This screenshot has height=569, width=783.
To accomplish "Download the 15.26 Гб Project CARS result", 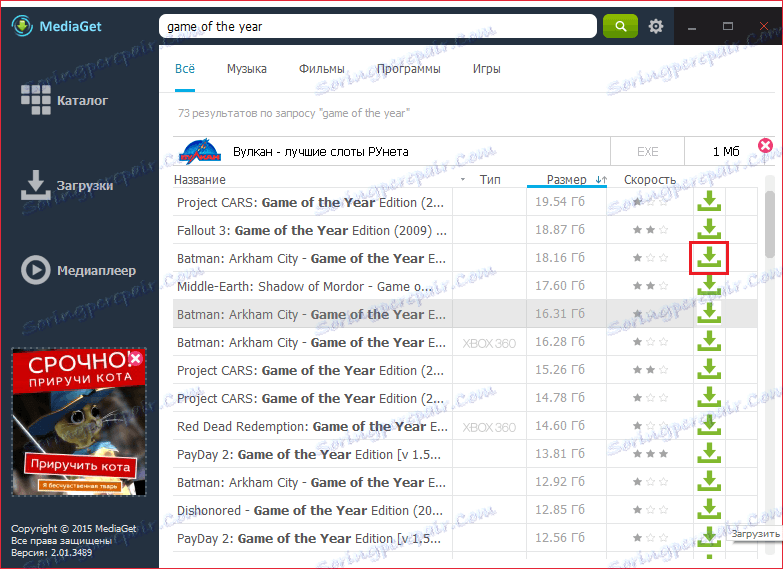I will pyautogui.click(x=709, y=370).
